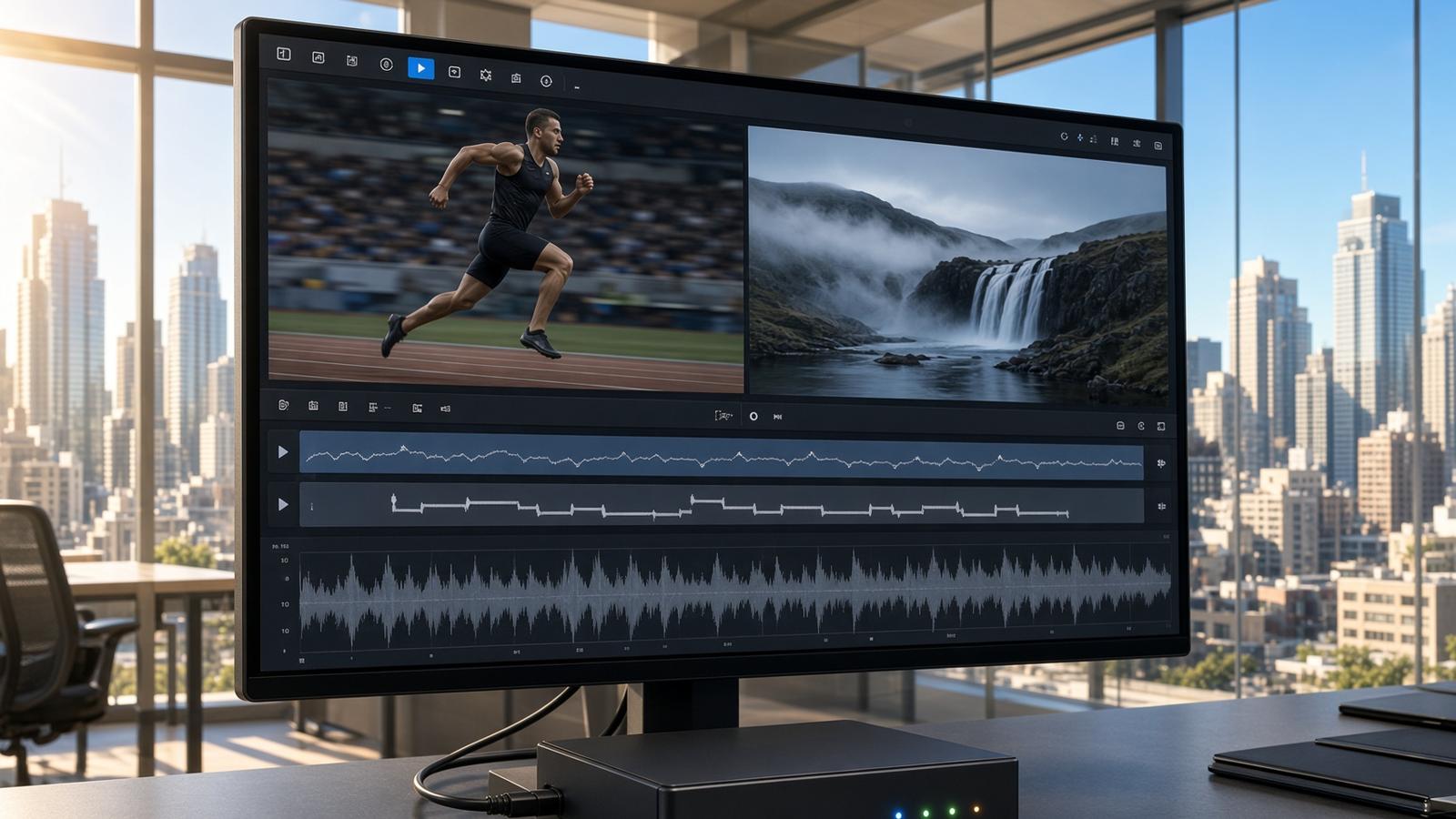Image resolution: width=1456 pixels, height=819 pixels.
Task: Click the expand icon above timeline right edge
Action: 1161,426
